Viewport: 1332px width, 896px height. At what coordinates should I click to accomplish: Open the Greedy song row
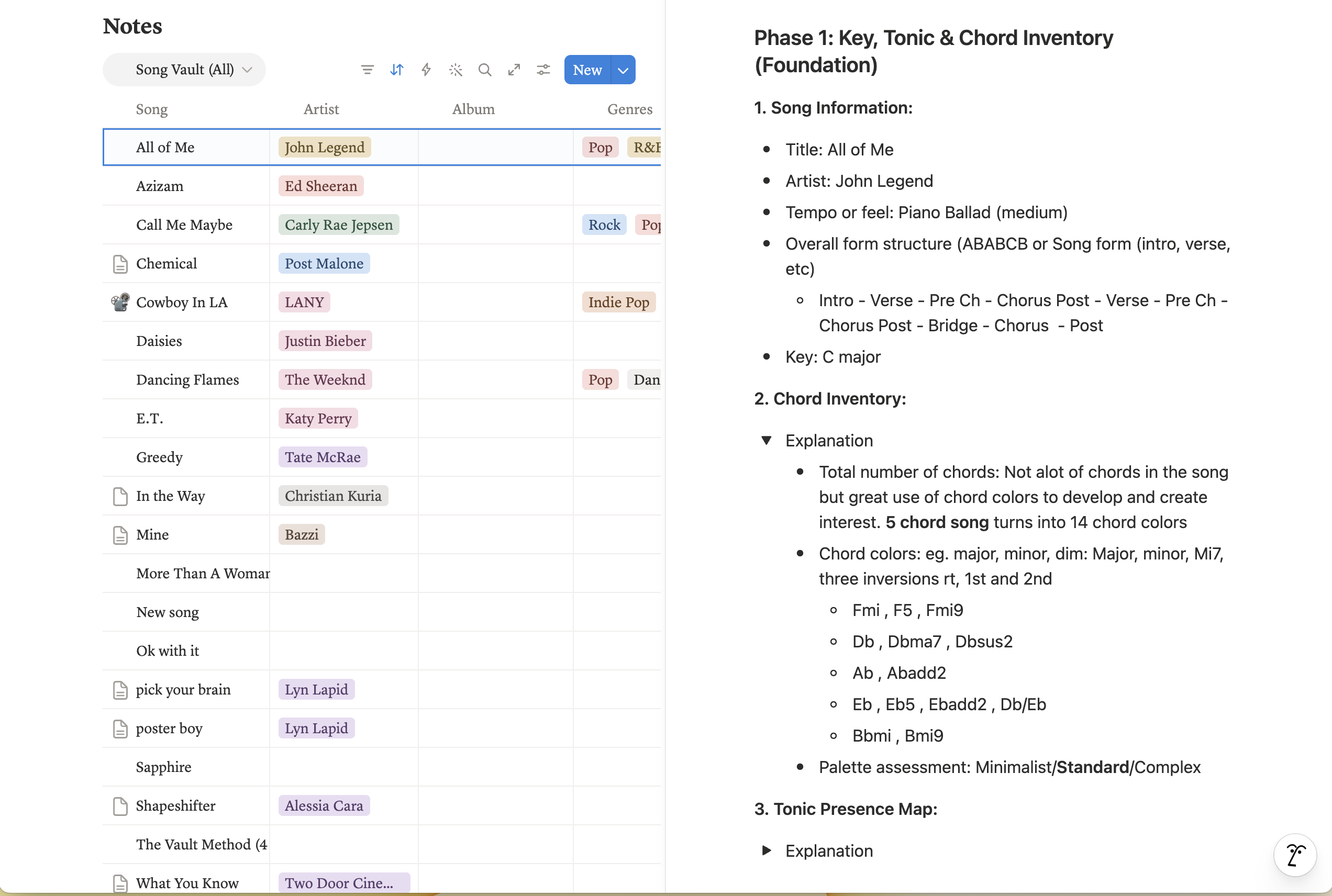point(160,457)
